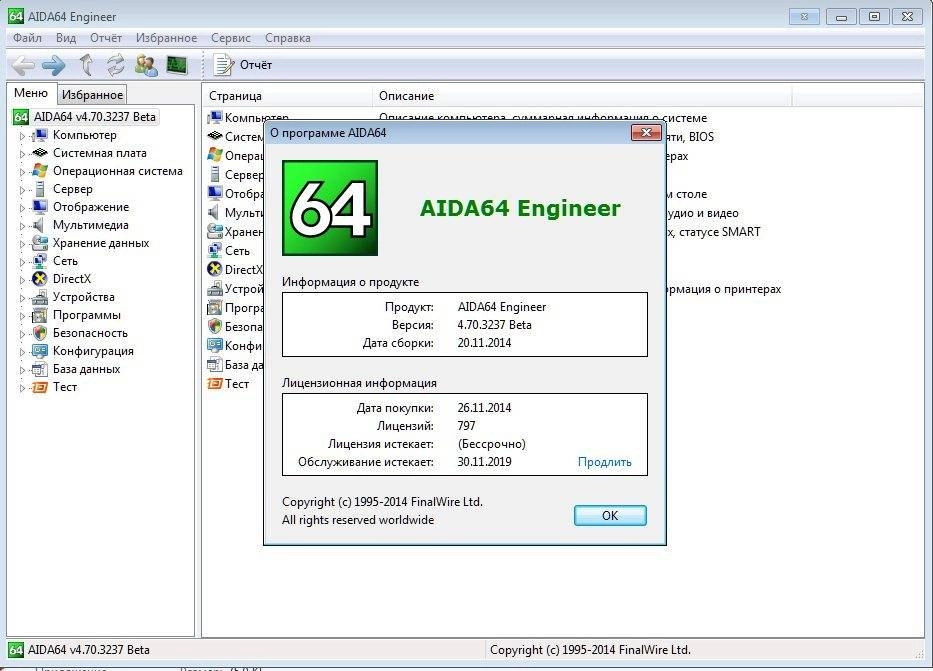Click the Конфигурация icon in sidebar tree
Image resolution: width=933 pixels, height=671 pixels.
pyautogui.click(x=40, y=351)
